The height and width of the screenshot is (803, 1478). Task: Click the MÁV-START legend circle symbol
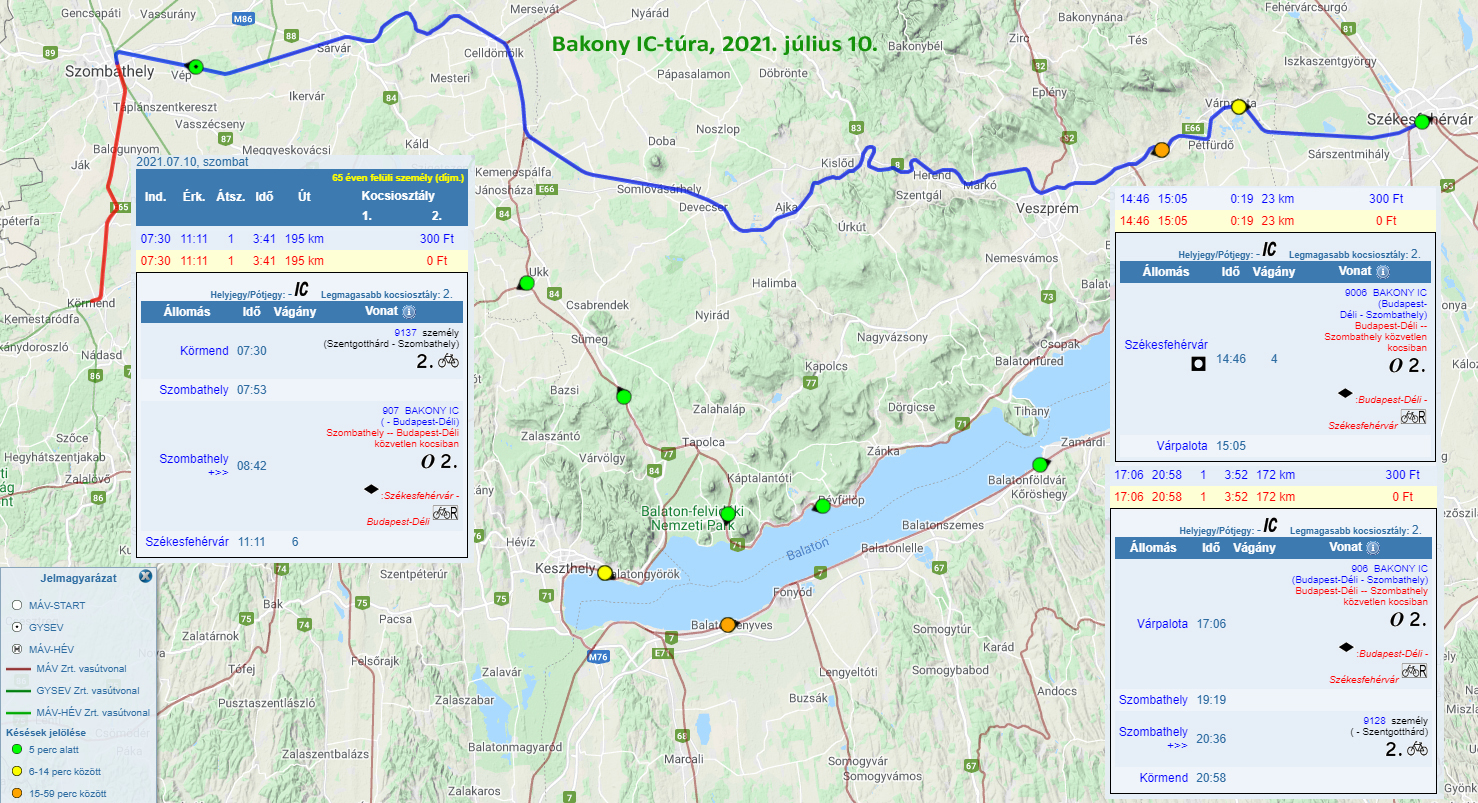[16, 606]
